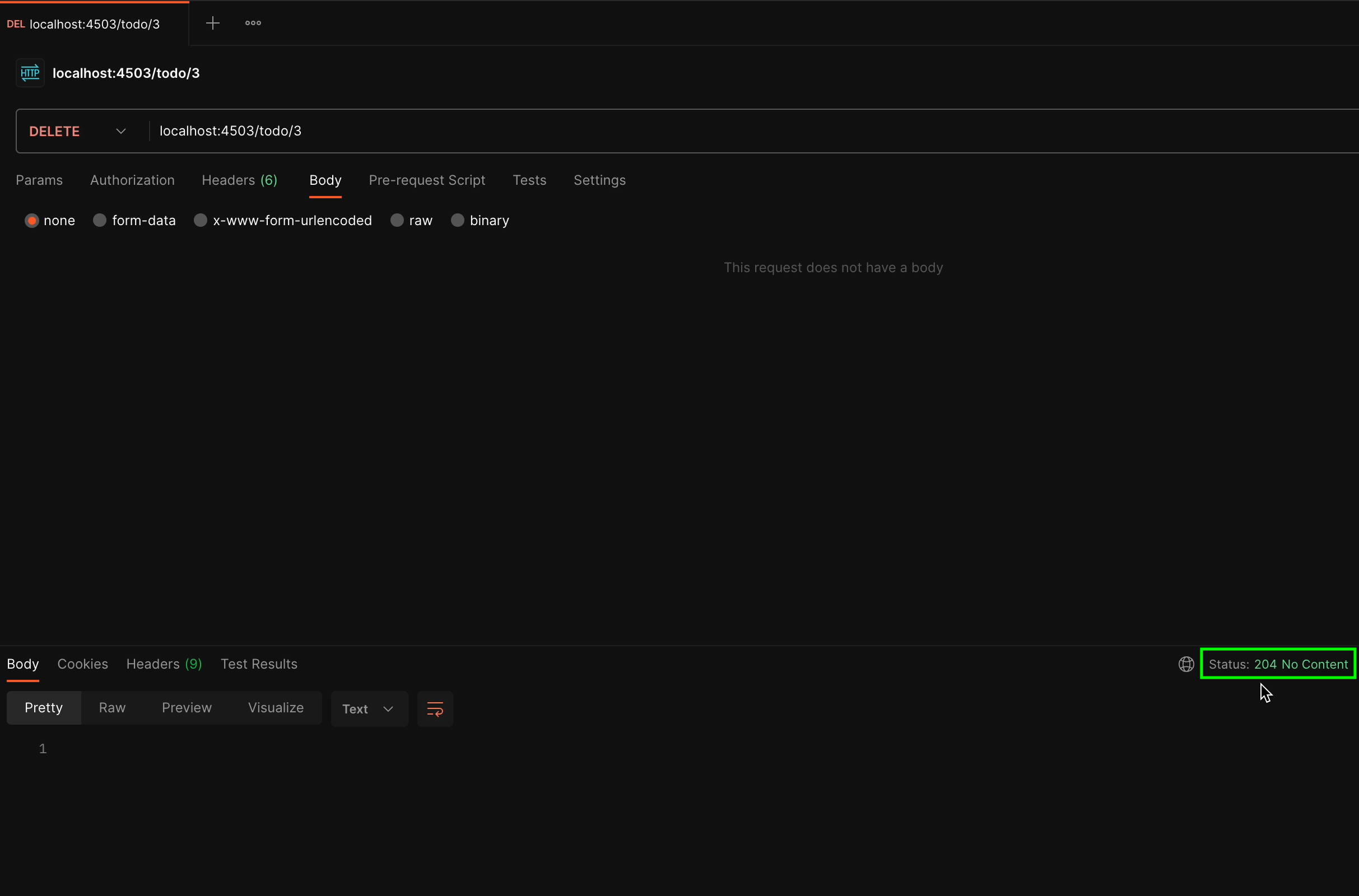
Task: Open the Text response format dropdown
Action: [x=368, y=708]
